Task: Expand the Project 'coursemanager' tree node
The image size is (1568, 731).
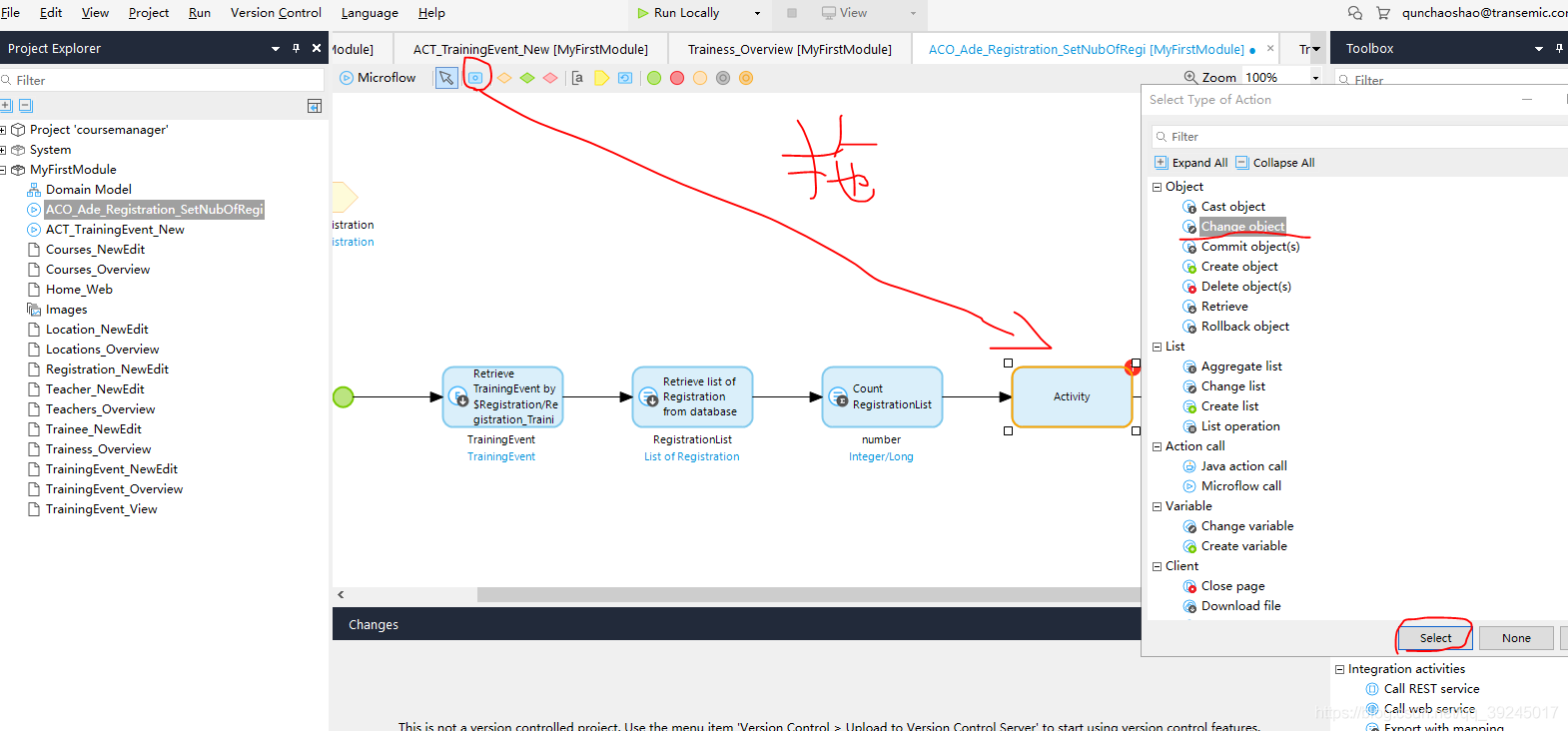Action: 4,130
